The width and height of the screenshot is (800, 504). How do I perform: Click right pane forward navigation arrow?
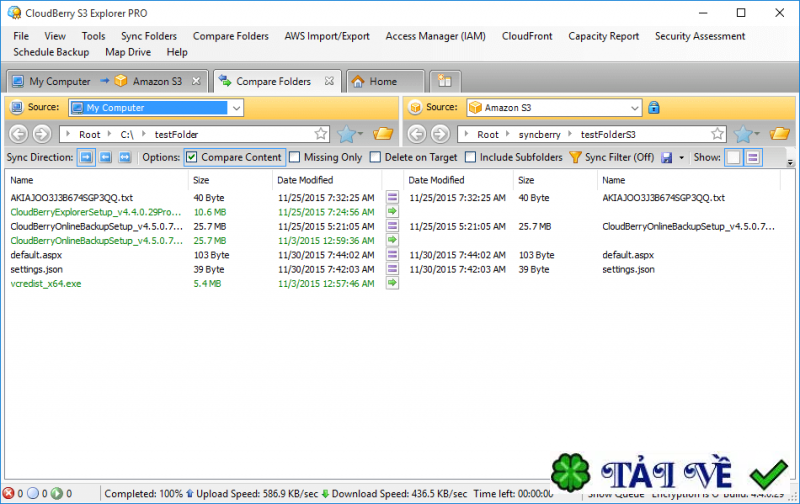(439, 134)
